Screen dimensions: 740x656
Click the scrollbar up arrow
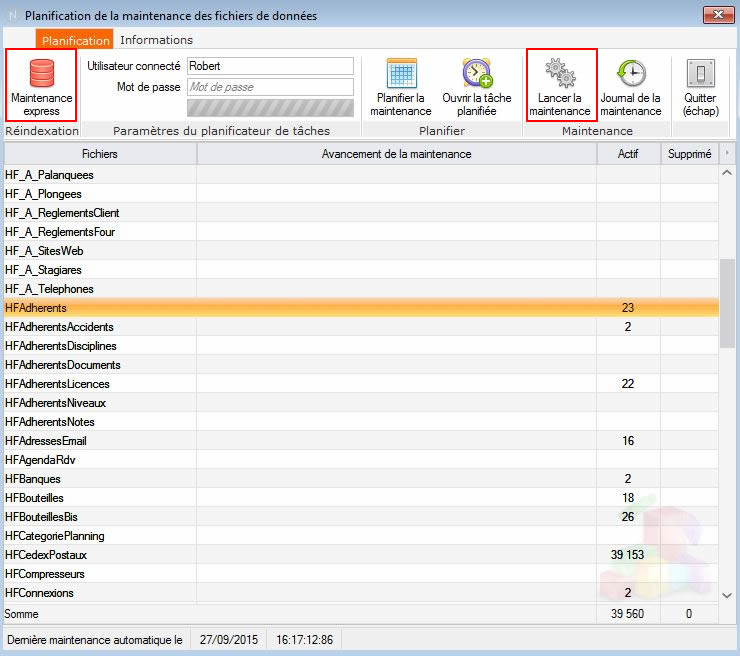tap(727, 173)
